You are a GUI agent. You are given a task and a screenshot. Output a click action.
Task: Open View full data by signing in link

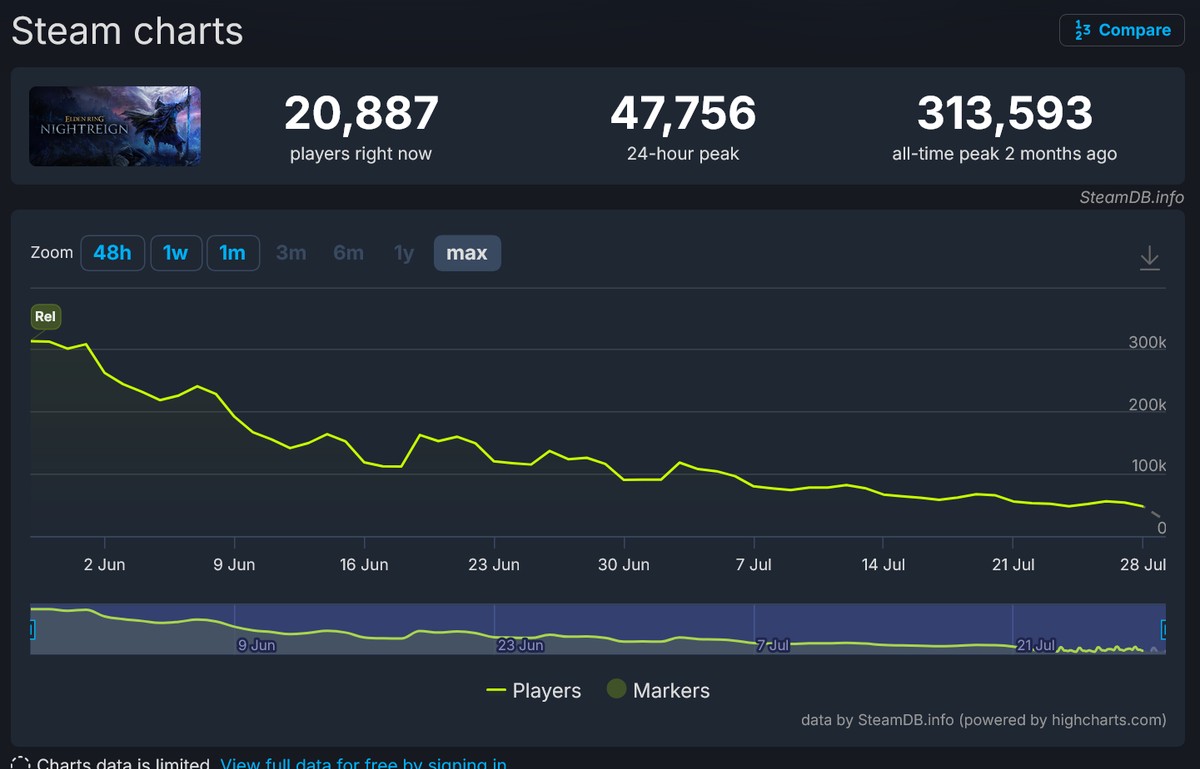click(x=363, y=765)
